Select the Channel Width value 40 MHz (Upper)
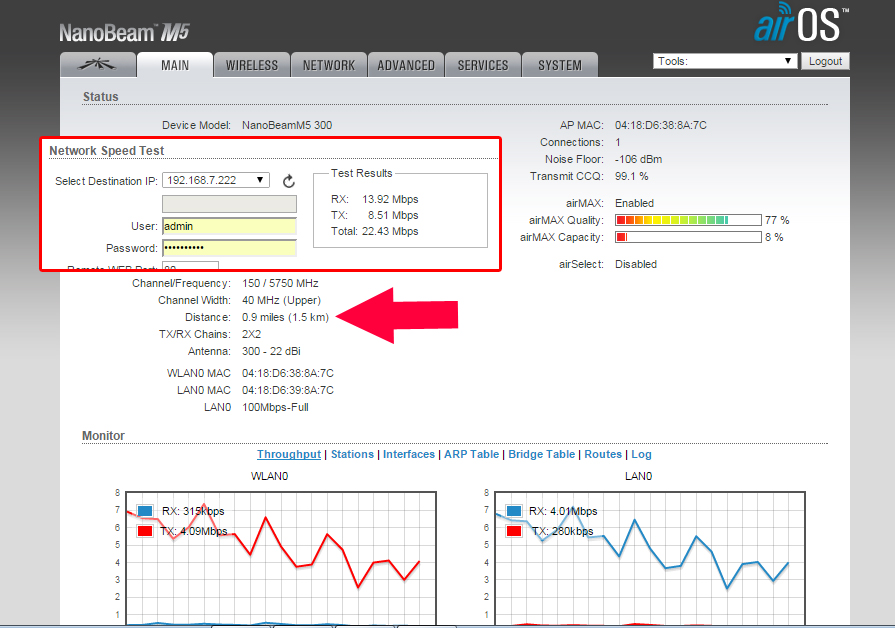Viewport: 895px width, 628px height. coord(281,300)
